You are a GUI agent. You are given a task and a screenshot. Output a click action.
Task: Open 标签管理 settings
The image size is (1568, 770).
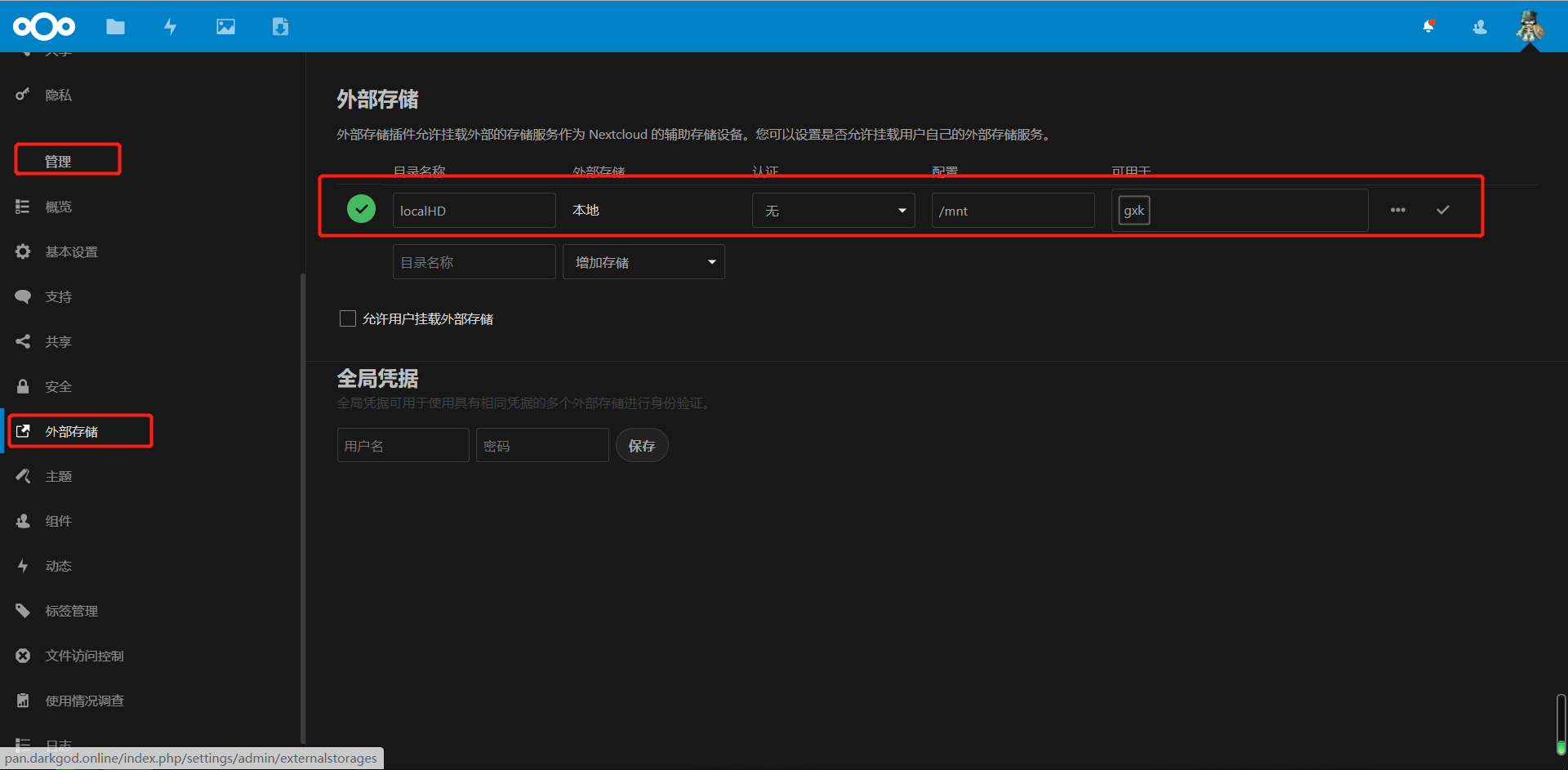pos(72,612)
